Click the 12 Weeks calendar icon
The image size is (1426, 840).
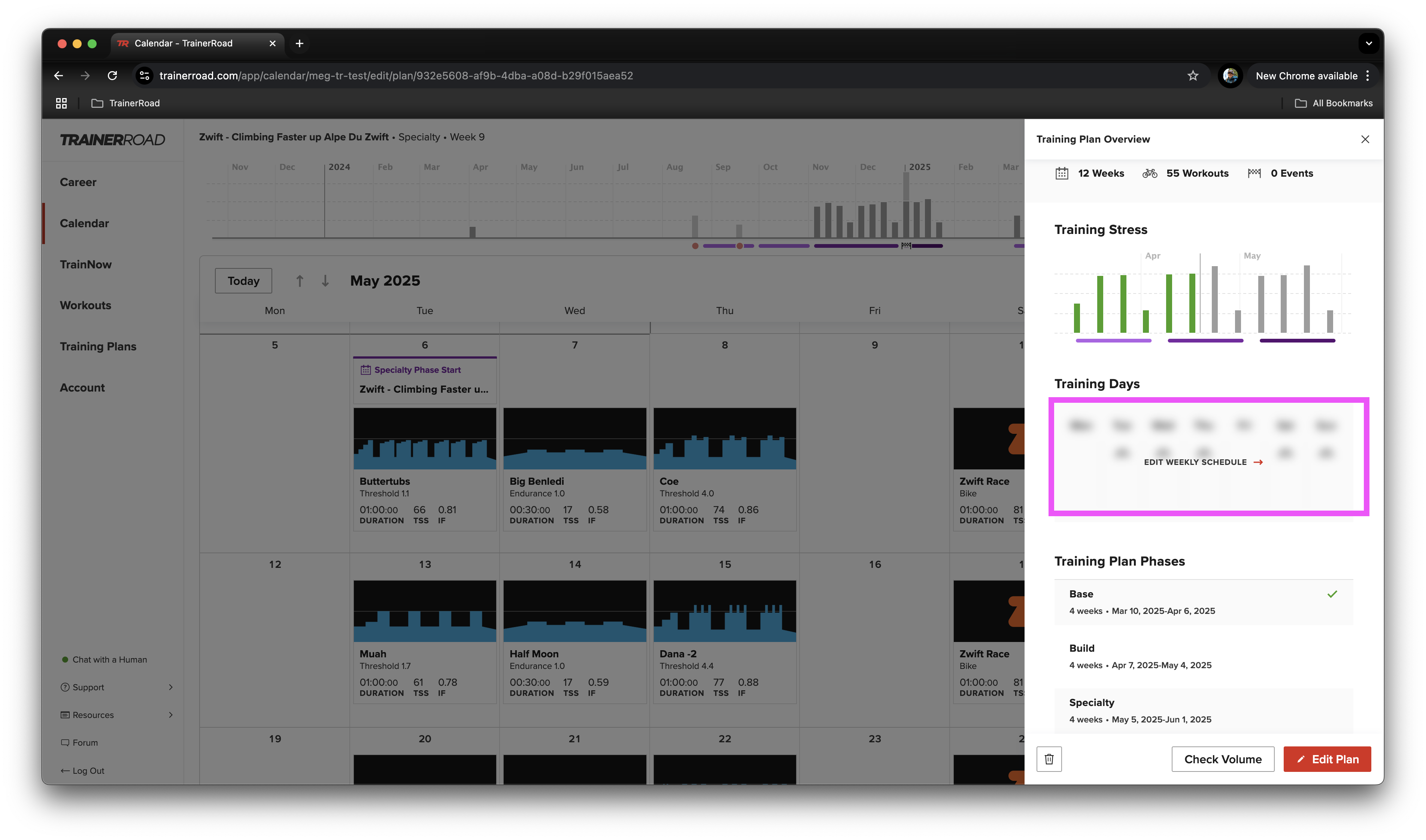(x=1061, y=173)
